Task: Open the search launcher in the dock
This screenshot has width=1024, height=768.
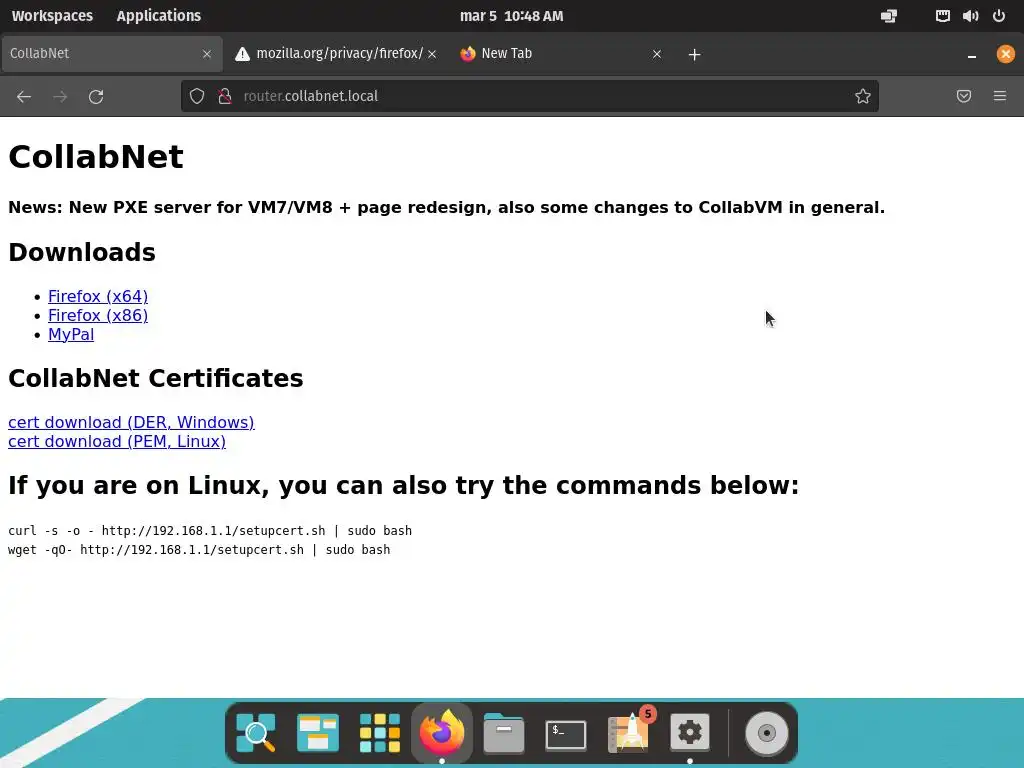Action: coord(256,733)
